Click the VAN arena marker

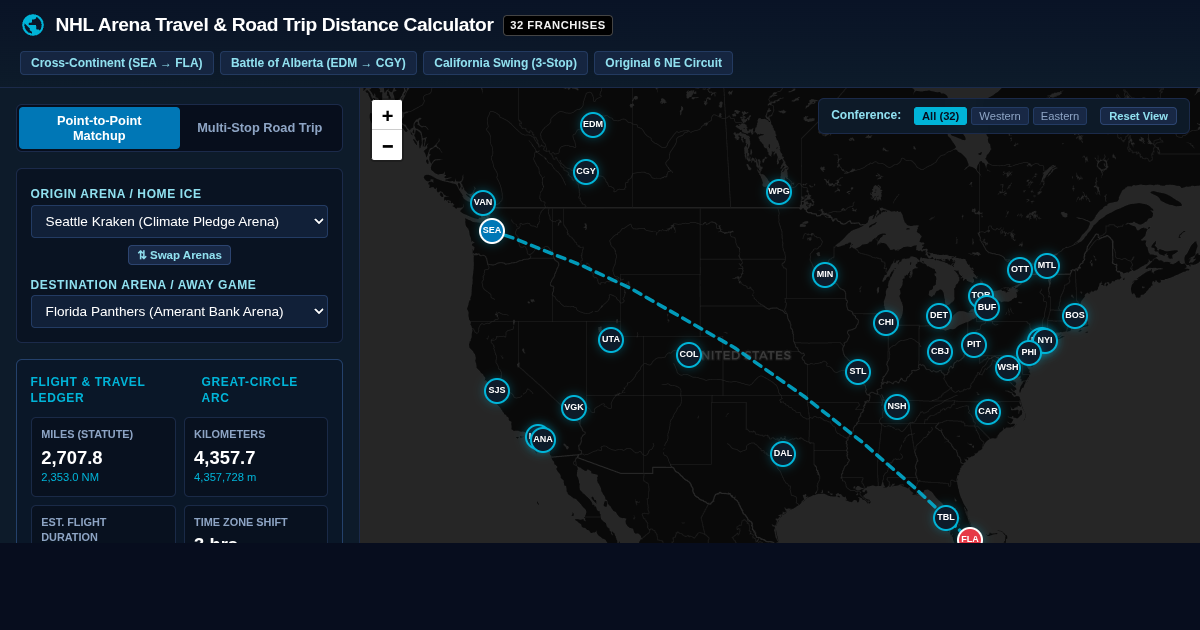click(483, 203)
